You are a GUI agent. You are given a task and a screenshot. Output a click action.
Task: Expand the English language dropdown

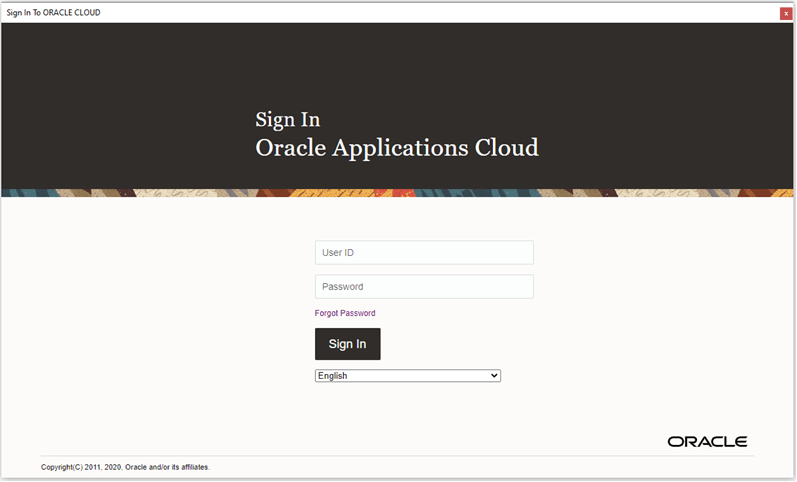pos(408,376)
